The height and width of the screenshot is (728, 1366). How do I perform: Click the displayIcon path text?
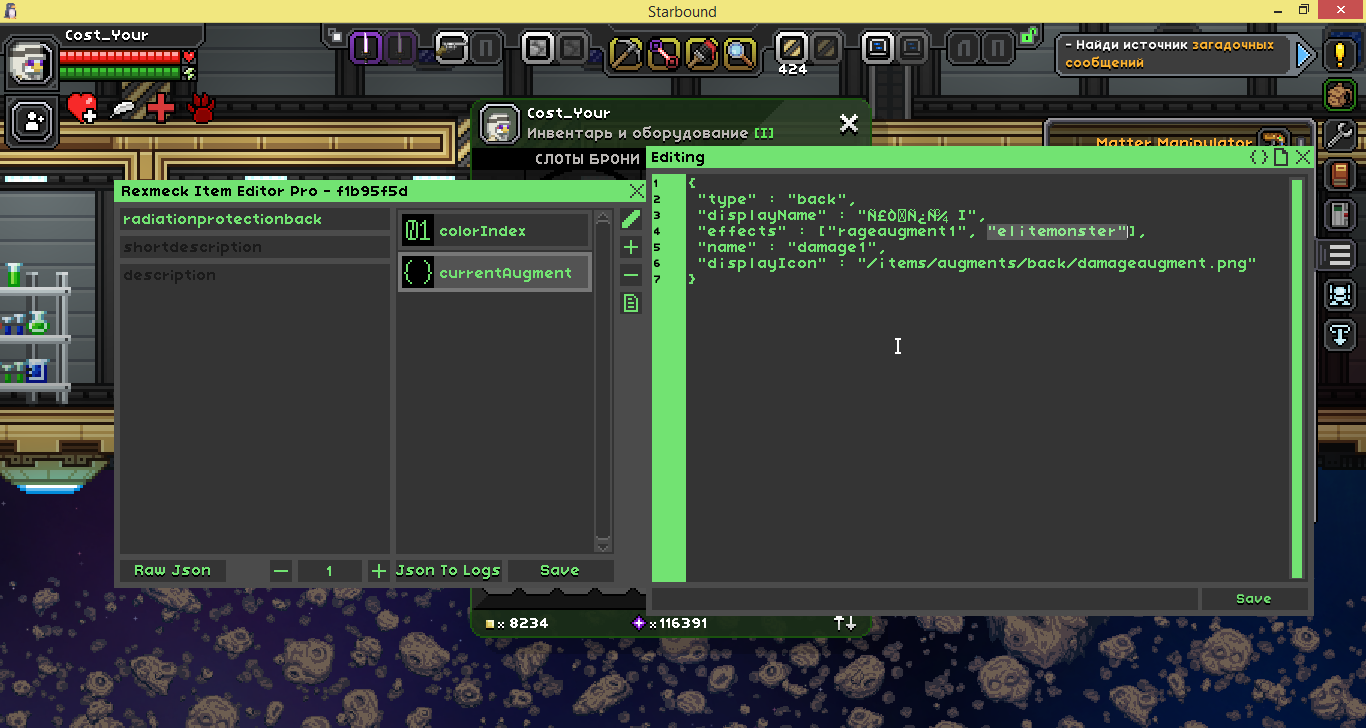tap(1057, 263)
